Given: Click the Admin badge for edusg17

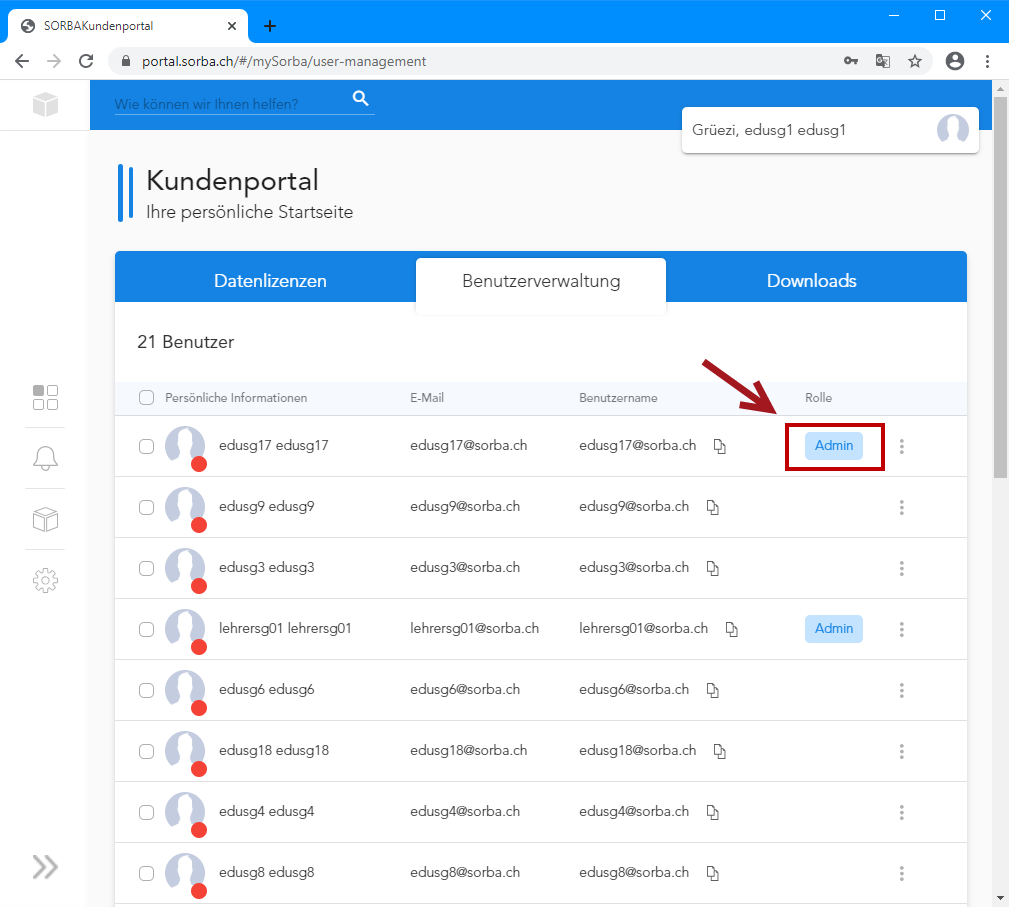Looking at the screenshot, I should [833, 446].
